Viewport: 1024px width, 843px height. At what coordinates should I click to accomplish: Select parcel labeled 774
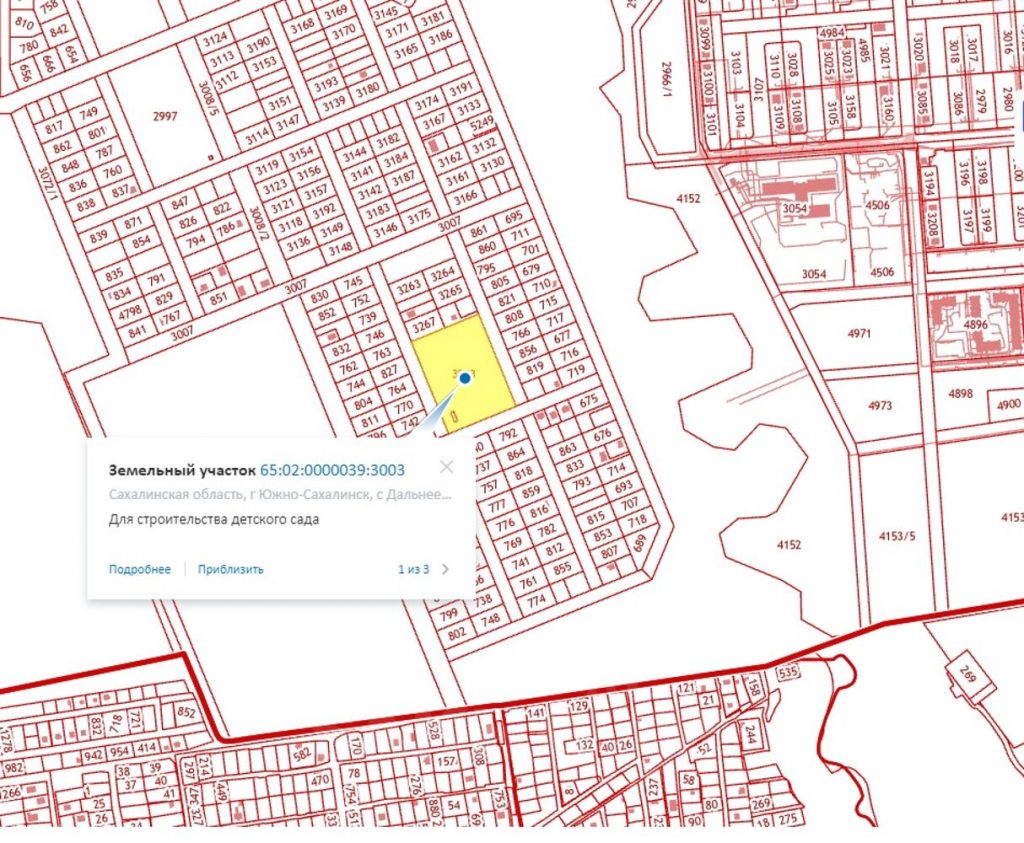(536, 601)
